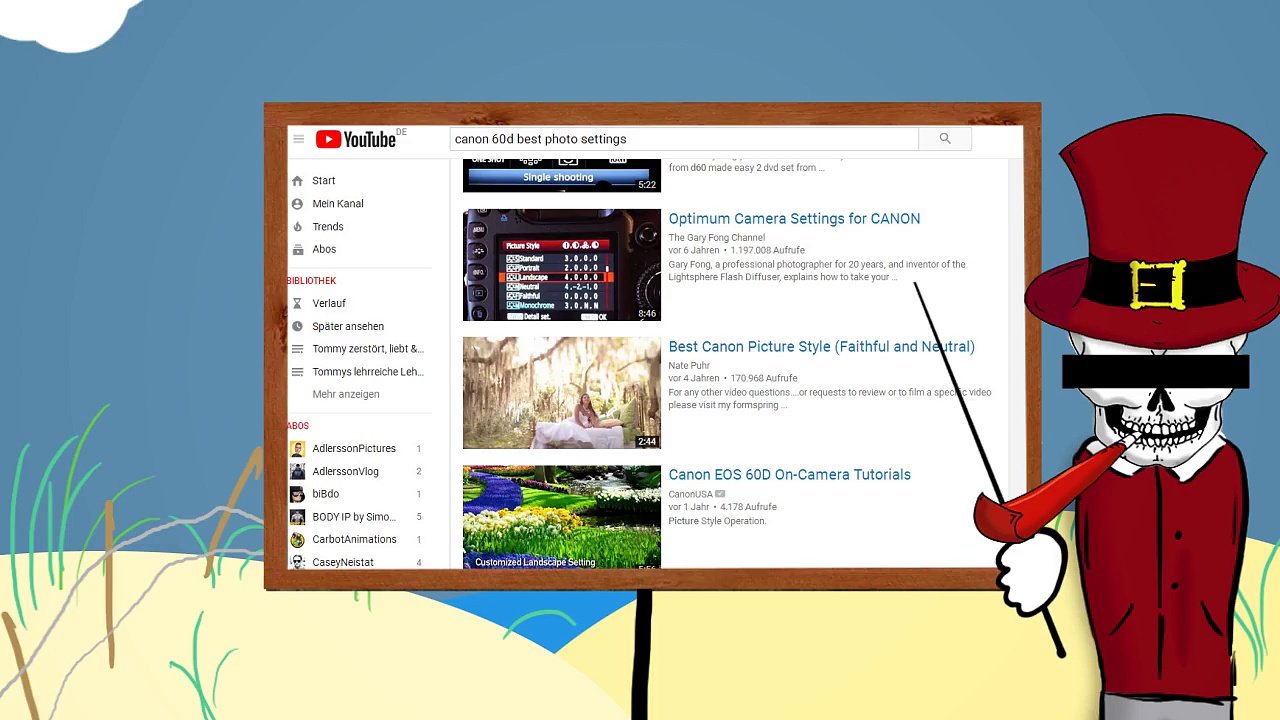Open Verlauf via hourglass icon
This screenshot has height=720, width=1280.
point(297,303)
